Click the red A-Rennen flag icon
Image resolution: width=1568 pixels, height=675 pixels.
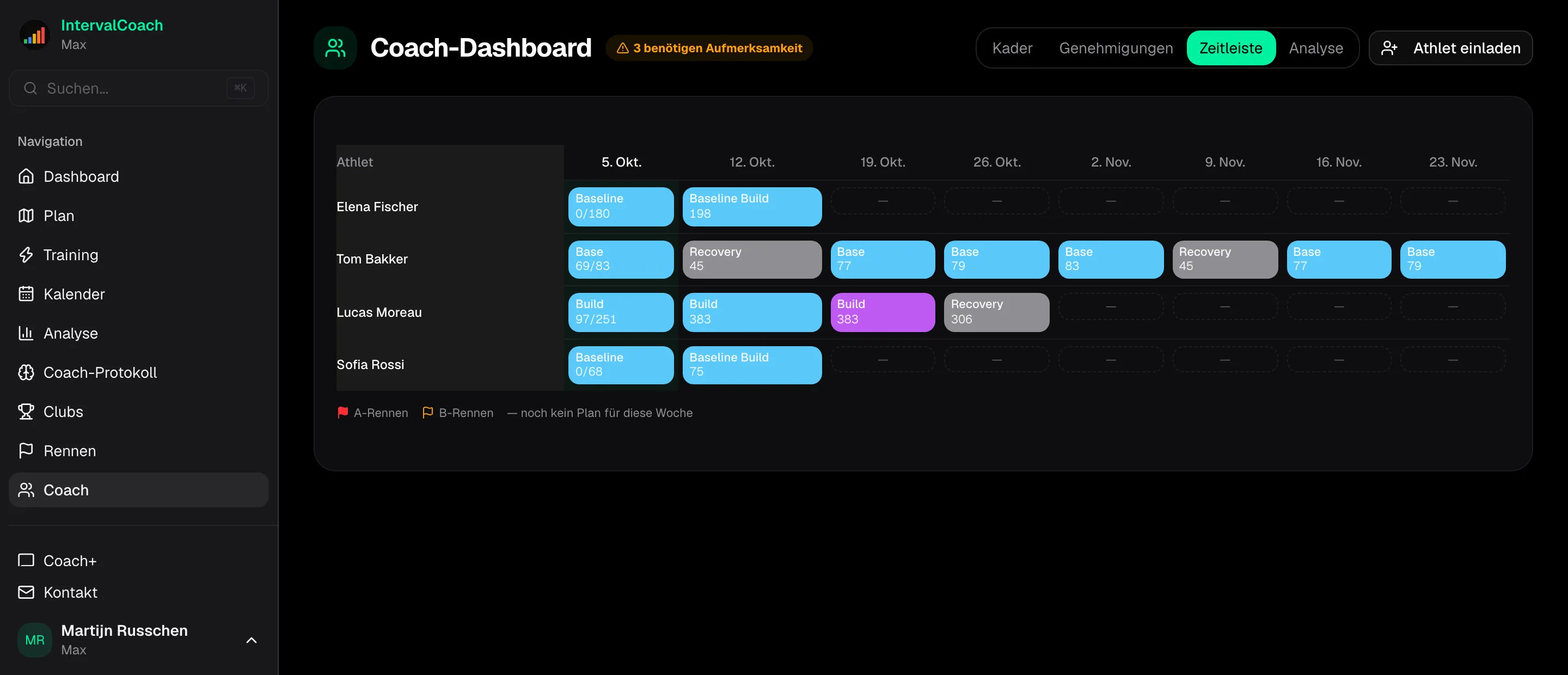pos(342,413)
